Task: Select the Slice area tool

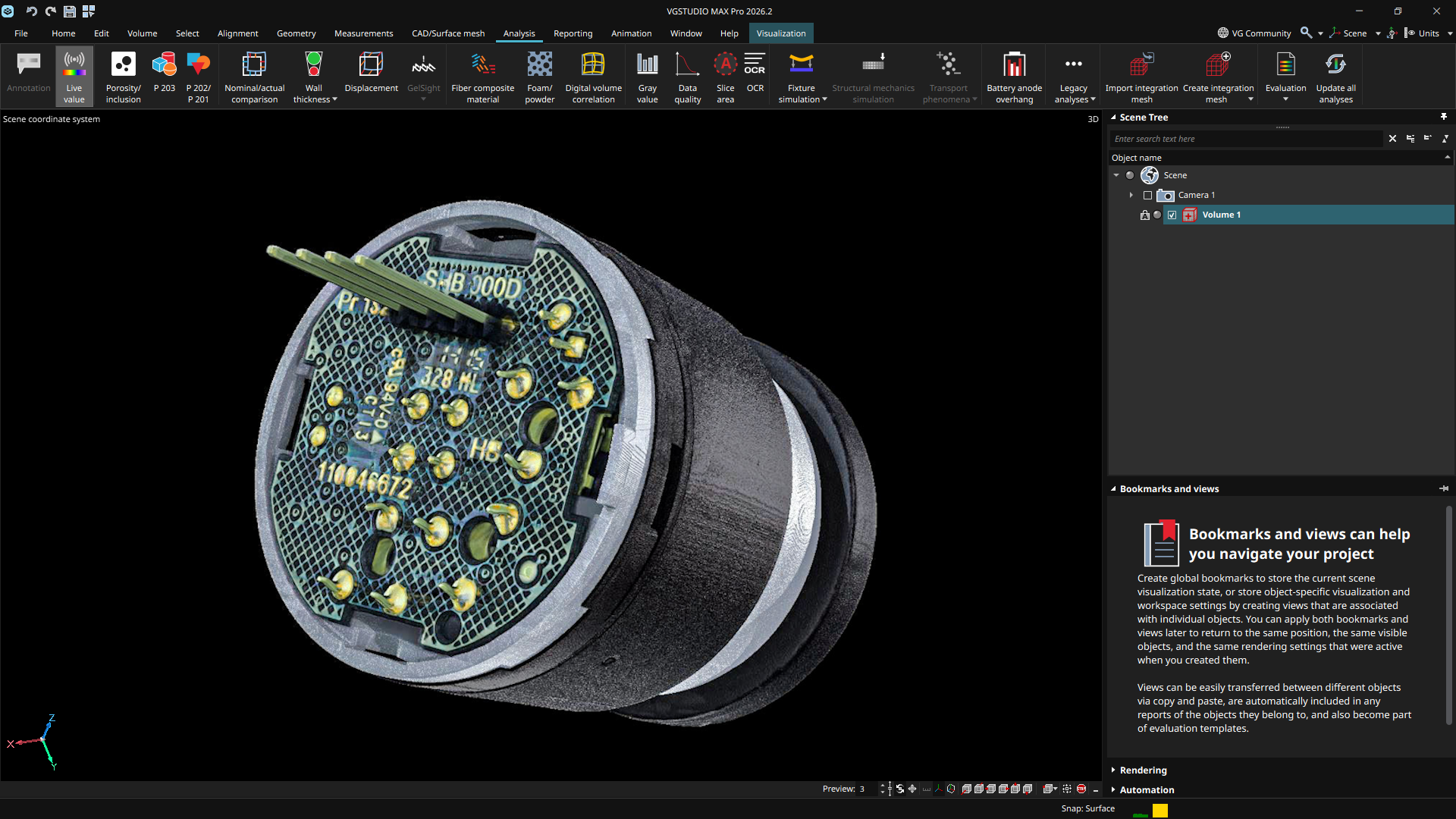Action: [x=726, y=77]
